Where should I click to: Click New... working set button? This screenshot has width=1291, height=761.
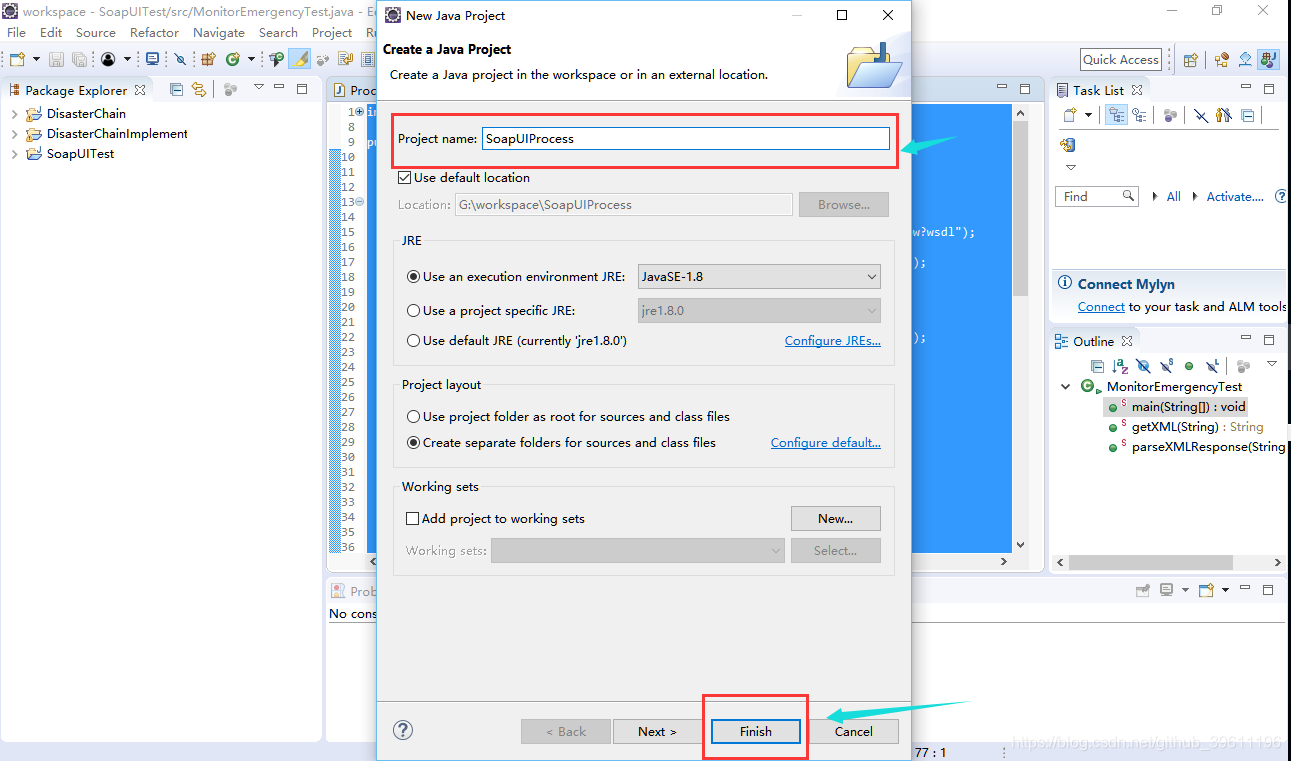pyautogui.click(x=836, y=518)
